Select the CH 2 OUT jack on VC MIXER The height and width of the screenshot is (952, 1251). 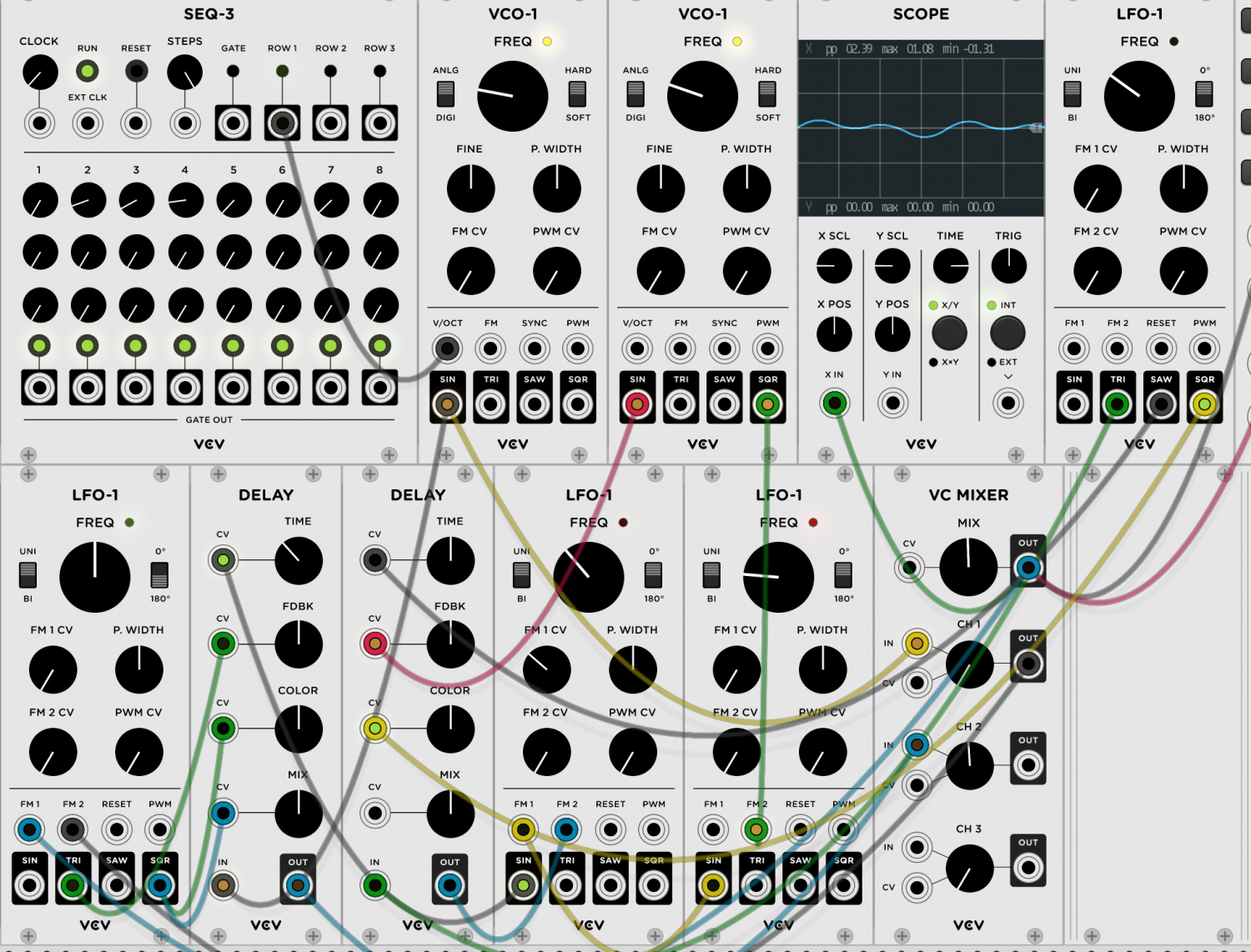[x=1028, y=765]
